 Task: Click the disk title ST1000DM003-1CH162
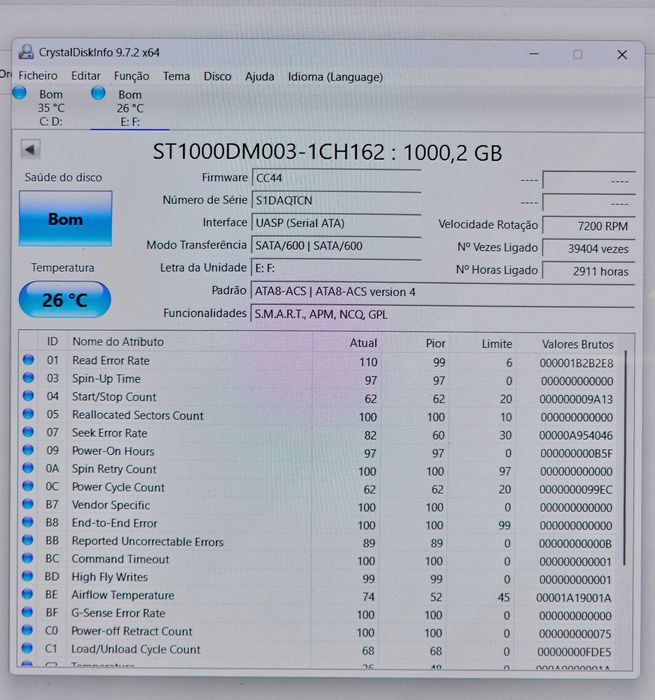point(268,152)
